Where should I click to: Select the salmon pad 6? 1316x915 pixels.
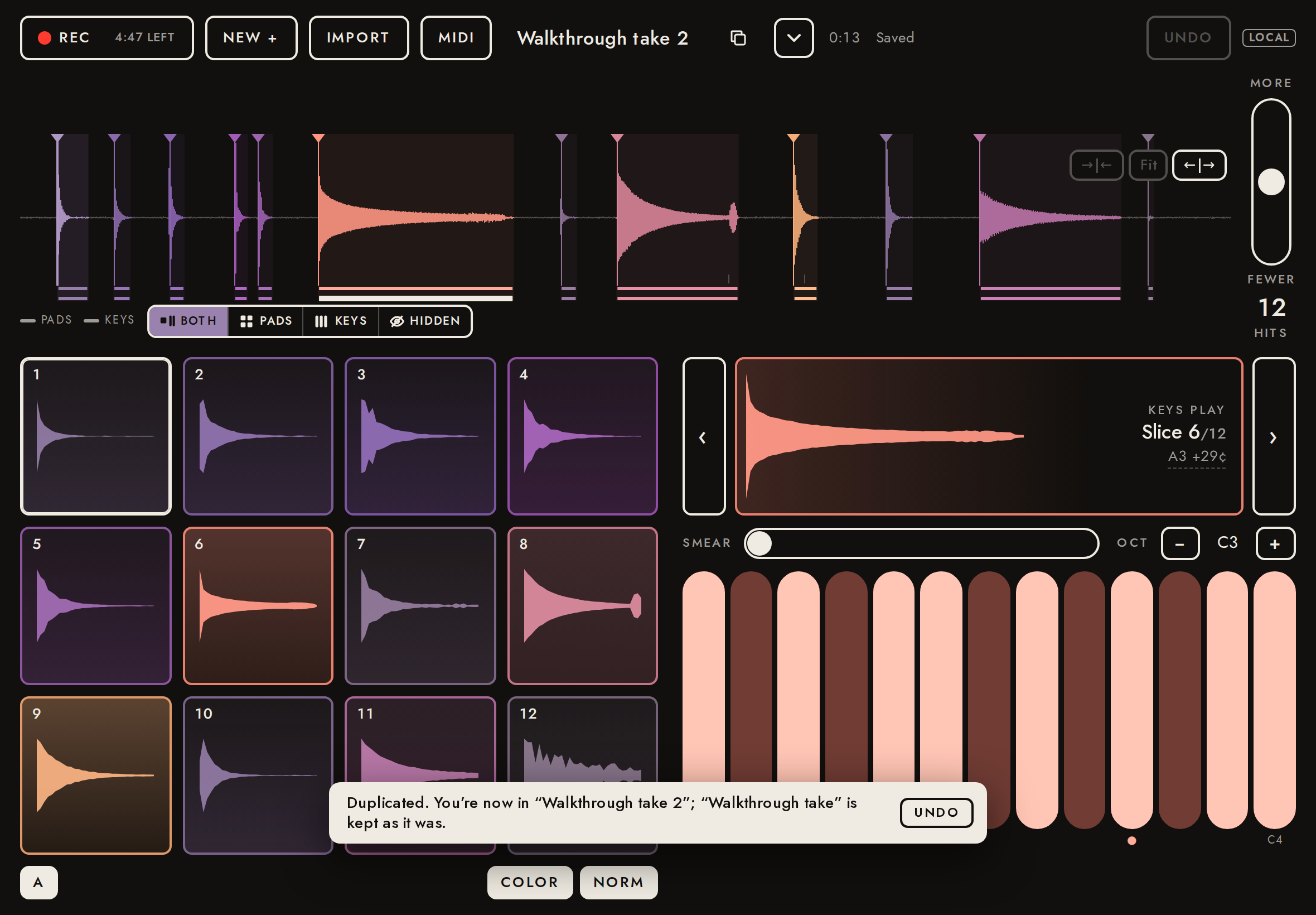click(258, 606)
